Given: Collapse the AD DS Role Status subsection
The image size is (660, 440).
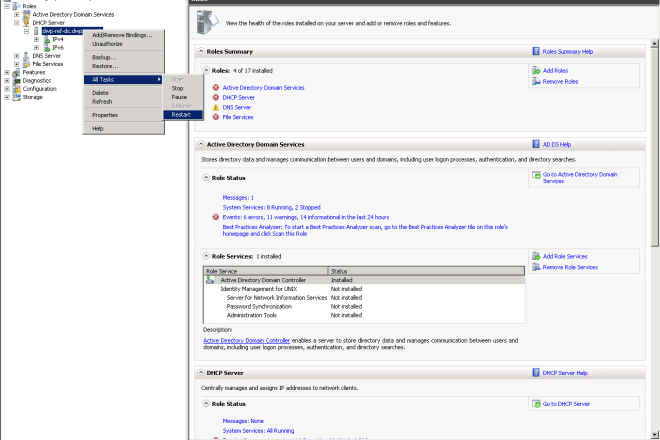Looking at the screenshot, I should (x=206, y=177).
